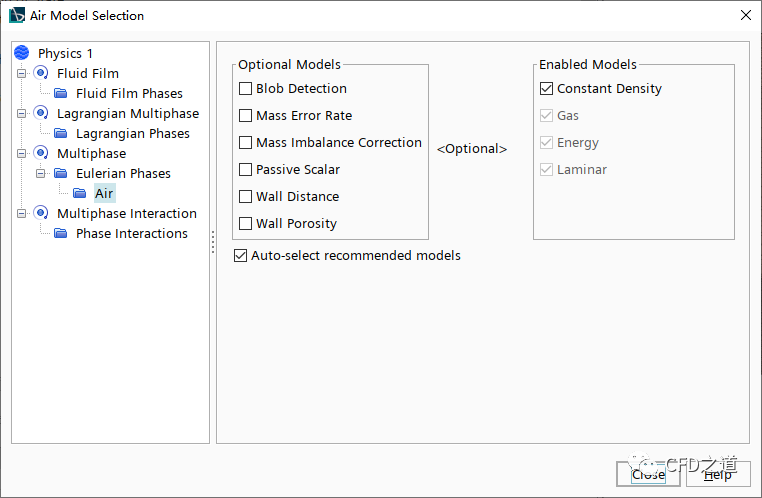Click the Air phase folder icon
The width and height of the screenshot is (762, 498).
tap(79, 193)
